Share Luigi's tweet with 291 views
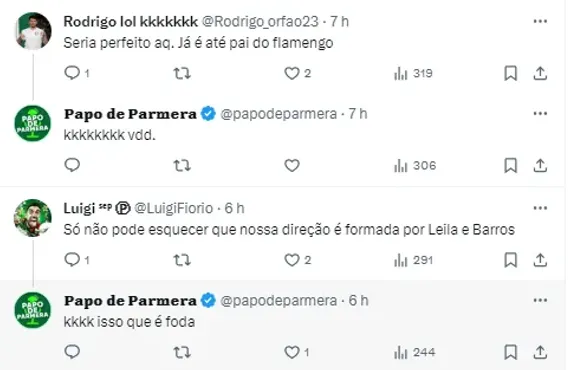This screenshot has width=568, height=370. tap(540, 260)
